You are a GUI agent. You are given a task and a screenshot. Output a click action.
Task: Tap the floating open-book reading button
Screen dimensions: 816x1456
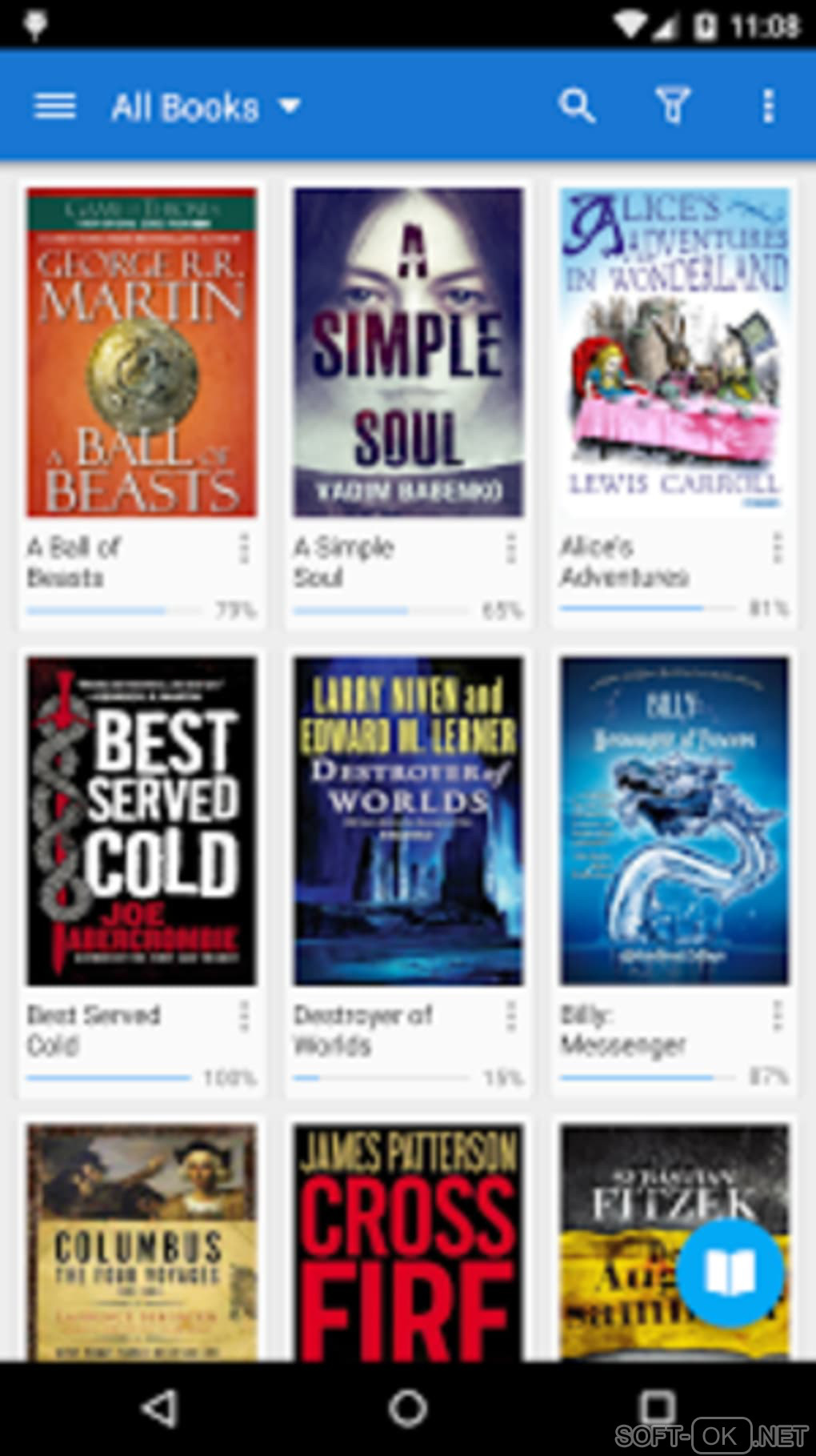coord(730,1271)
